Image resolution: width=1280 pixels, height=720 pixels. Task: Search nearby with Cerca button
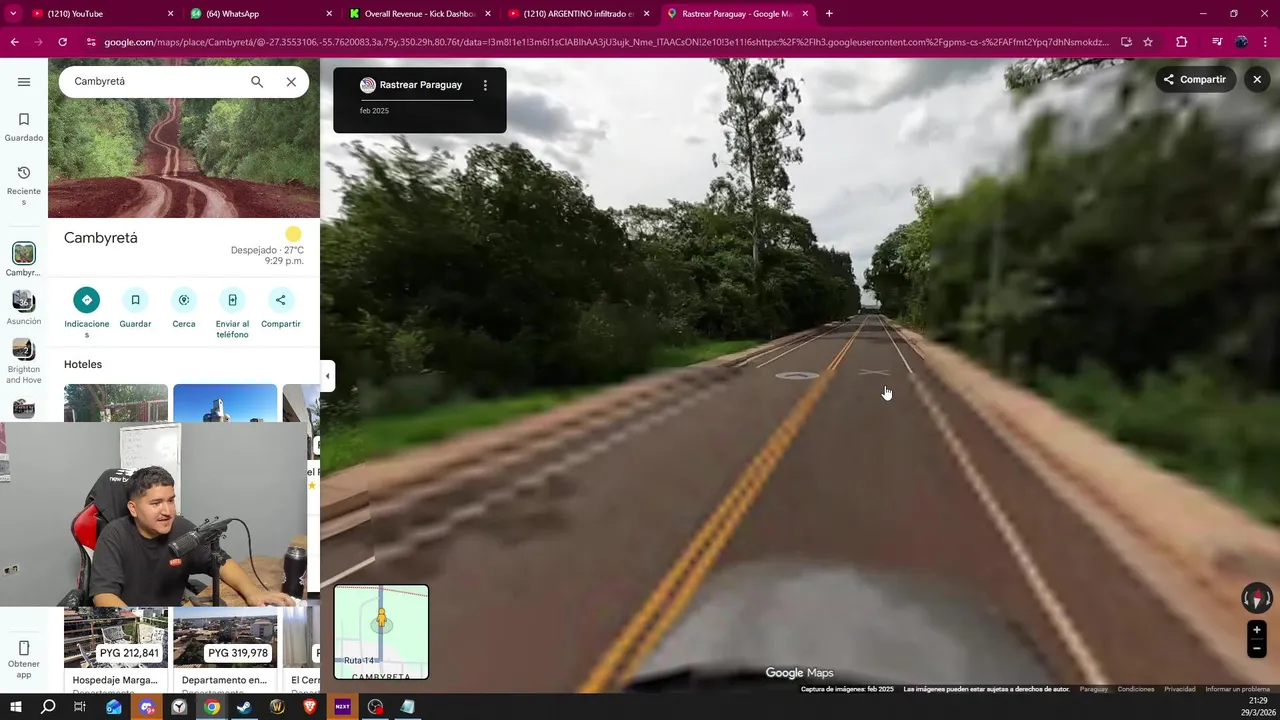coord(183,308)
